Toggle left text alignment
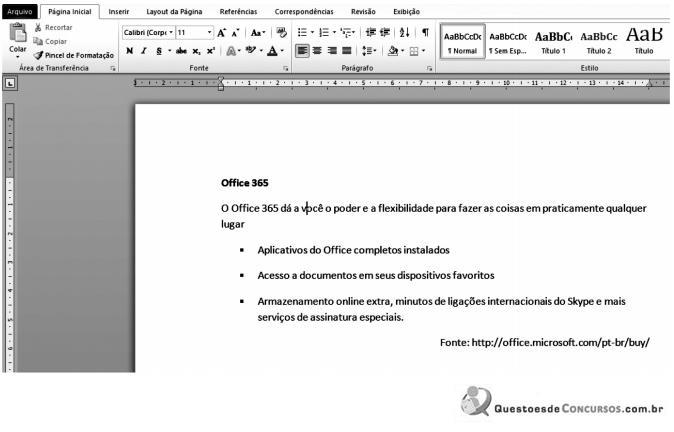Image resolution: width=674 pixels, height=432 pixels. (x=302, y=51)
